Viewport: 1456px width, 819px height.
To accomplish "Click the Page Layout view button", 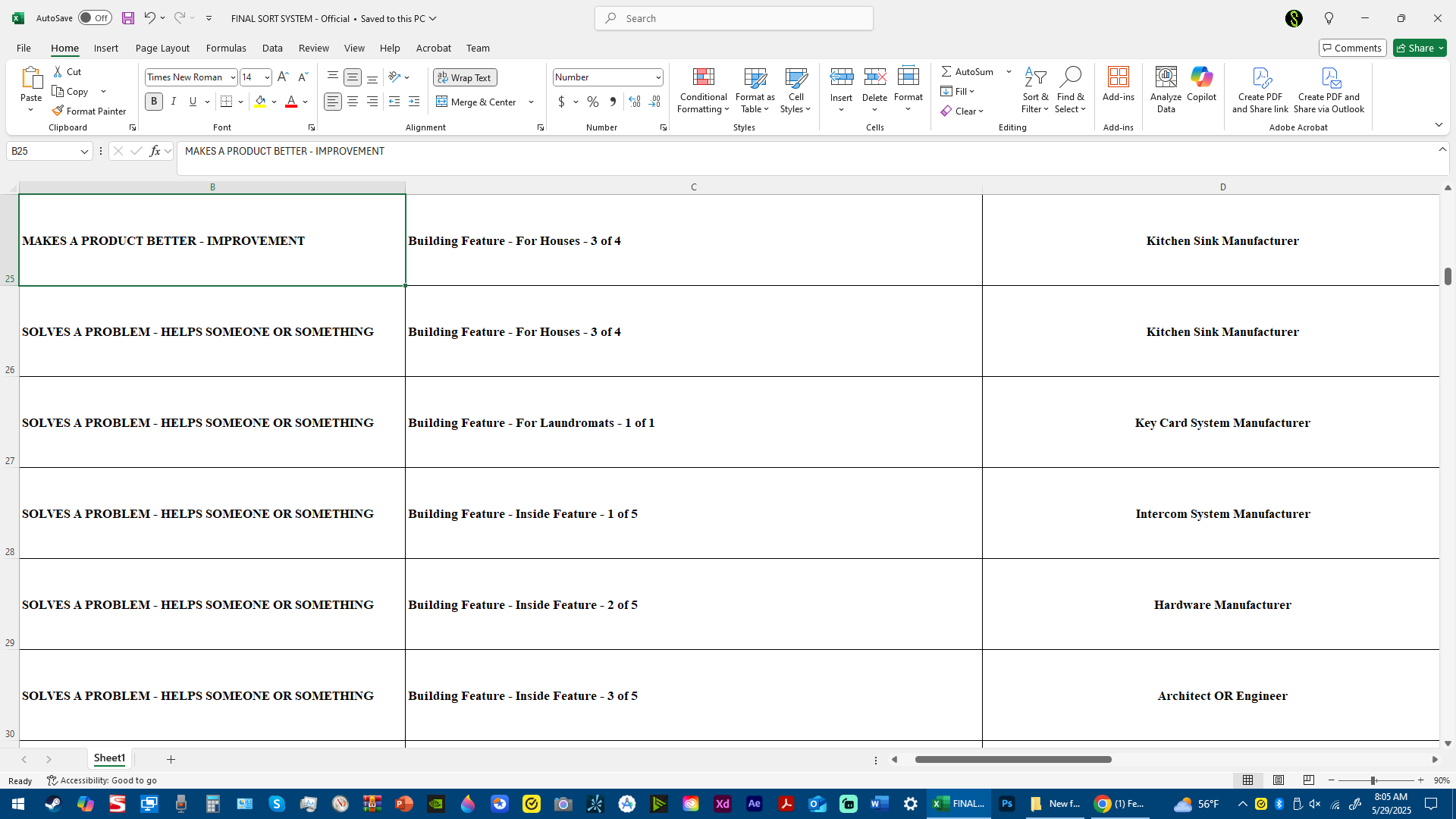I will [x=1279, y=780].
